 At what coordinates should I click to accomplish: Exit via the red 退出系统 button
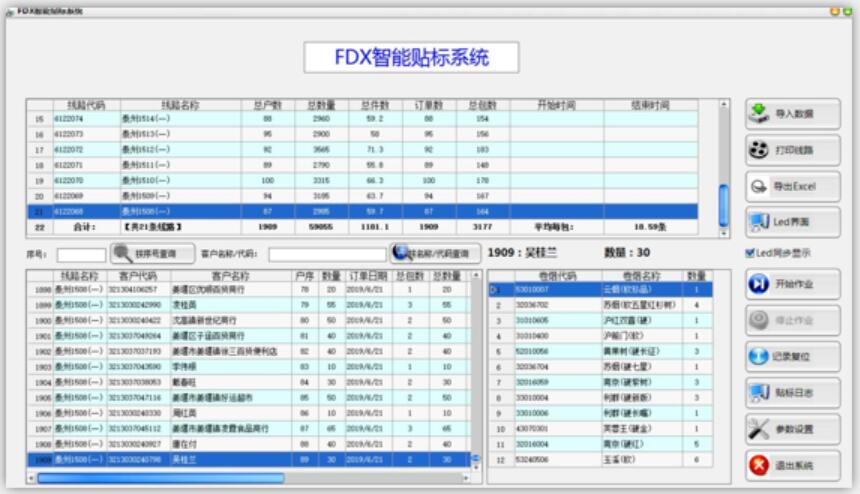tap(793, 465)
